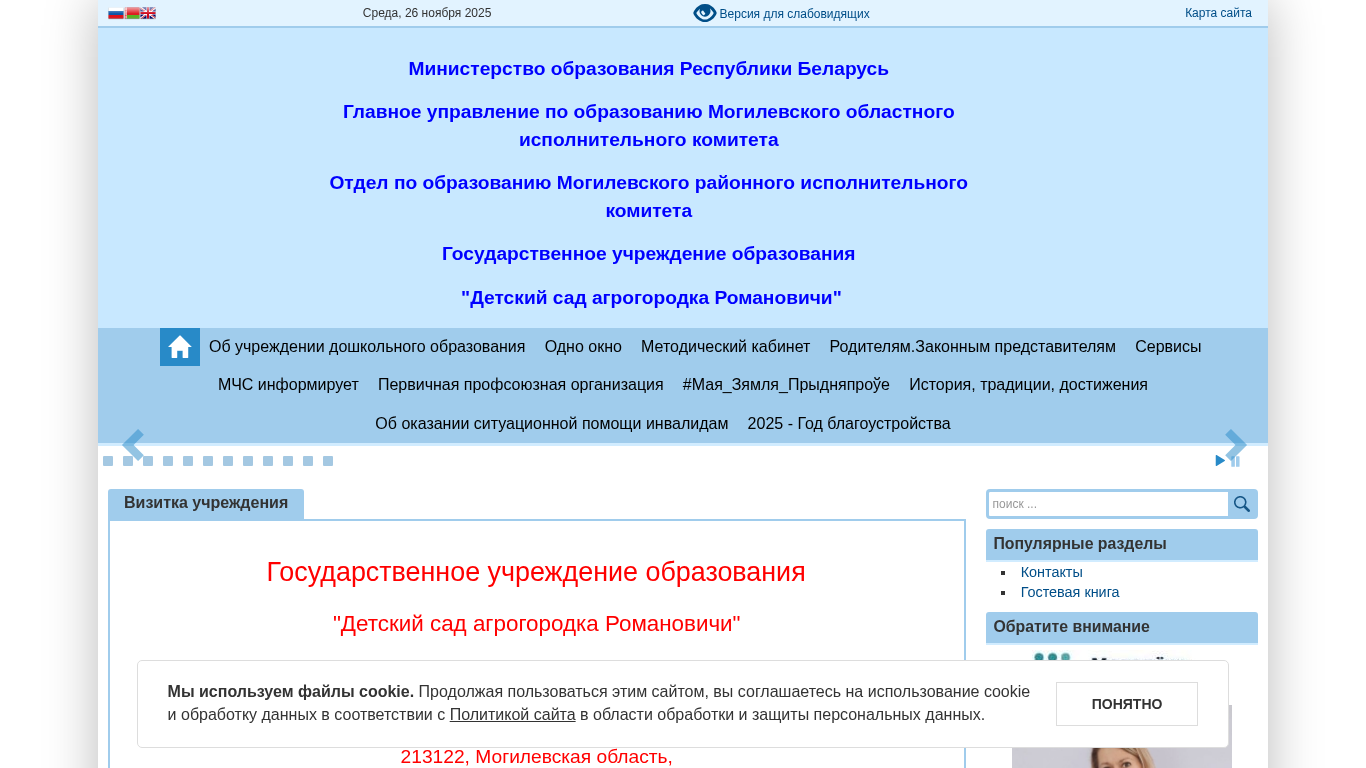Start the slideshow with play button
1366x768 pixels.
tap(1220, 461)
